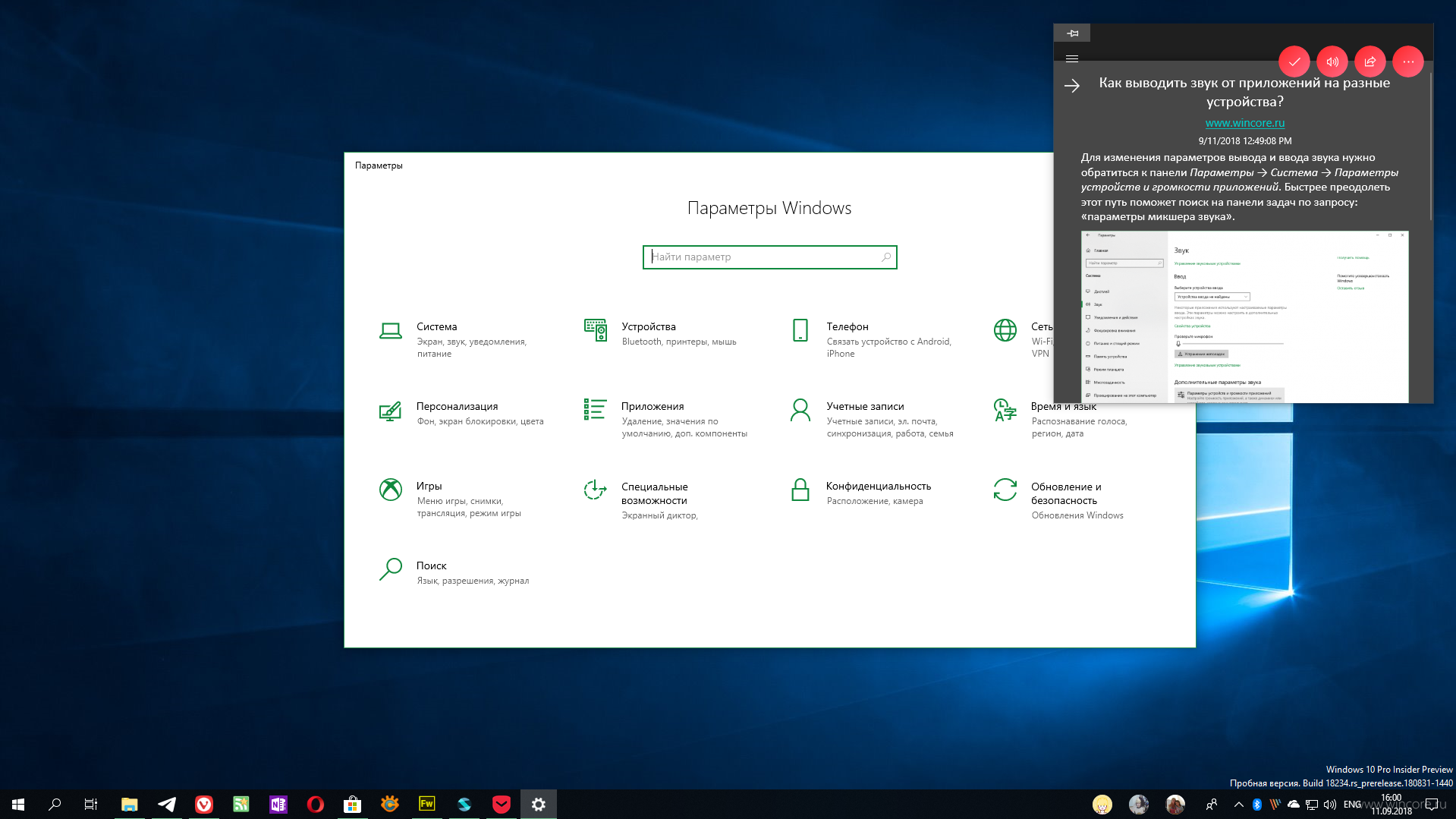The image size is (1456, 819).
Task: Open Обновление и безопасность settings category
Action: pos(1077,499)
